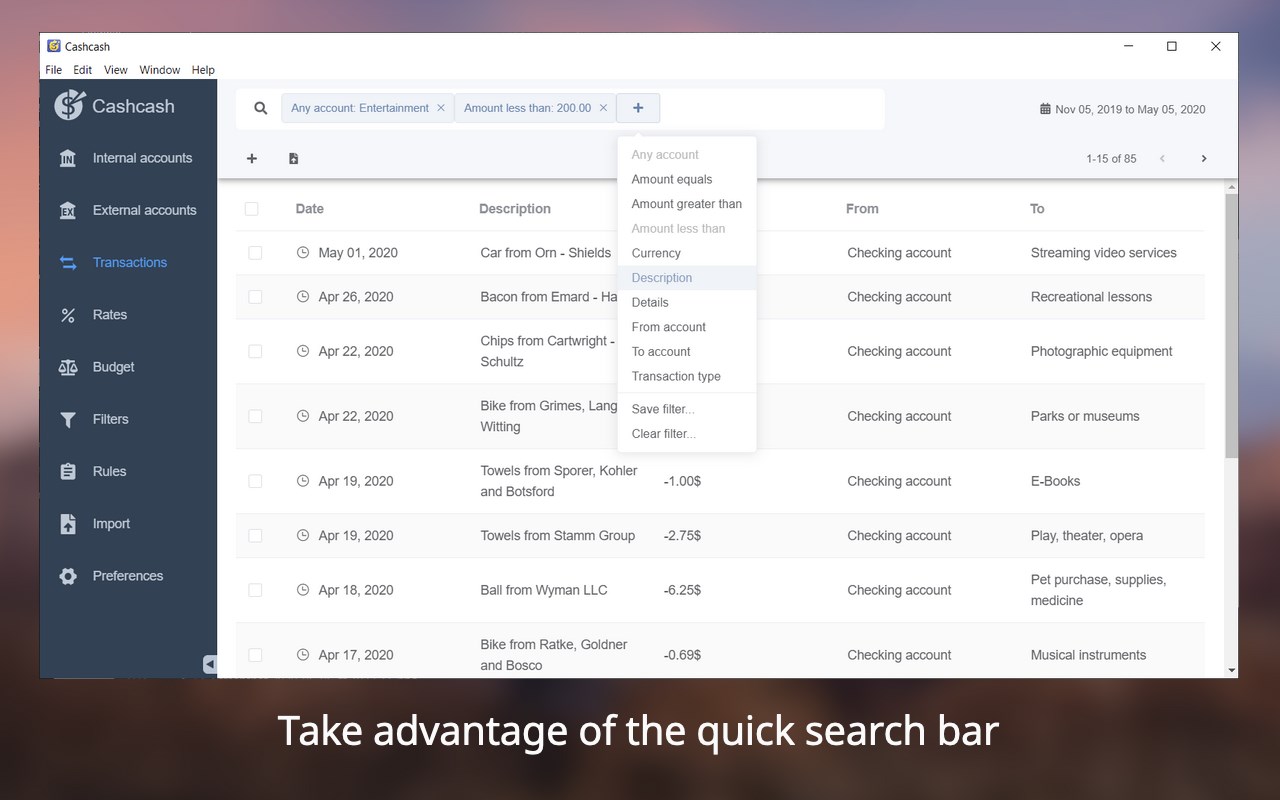The height and width of the screenshot is (800, 1280).
Task: Select Amount greater than filter option
Action: tap(687, 204)
